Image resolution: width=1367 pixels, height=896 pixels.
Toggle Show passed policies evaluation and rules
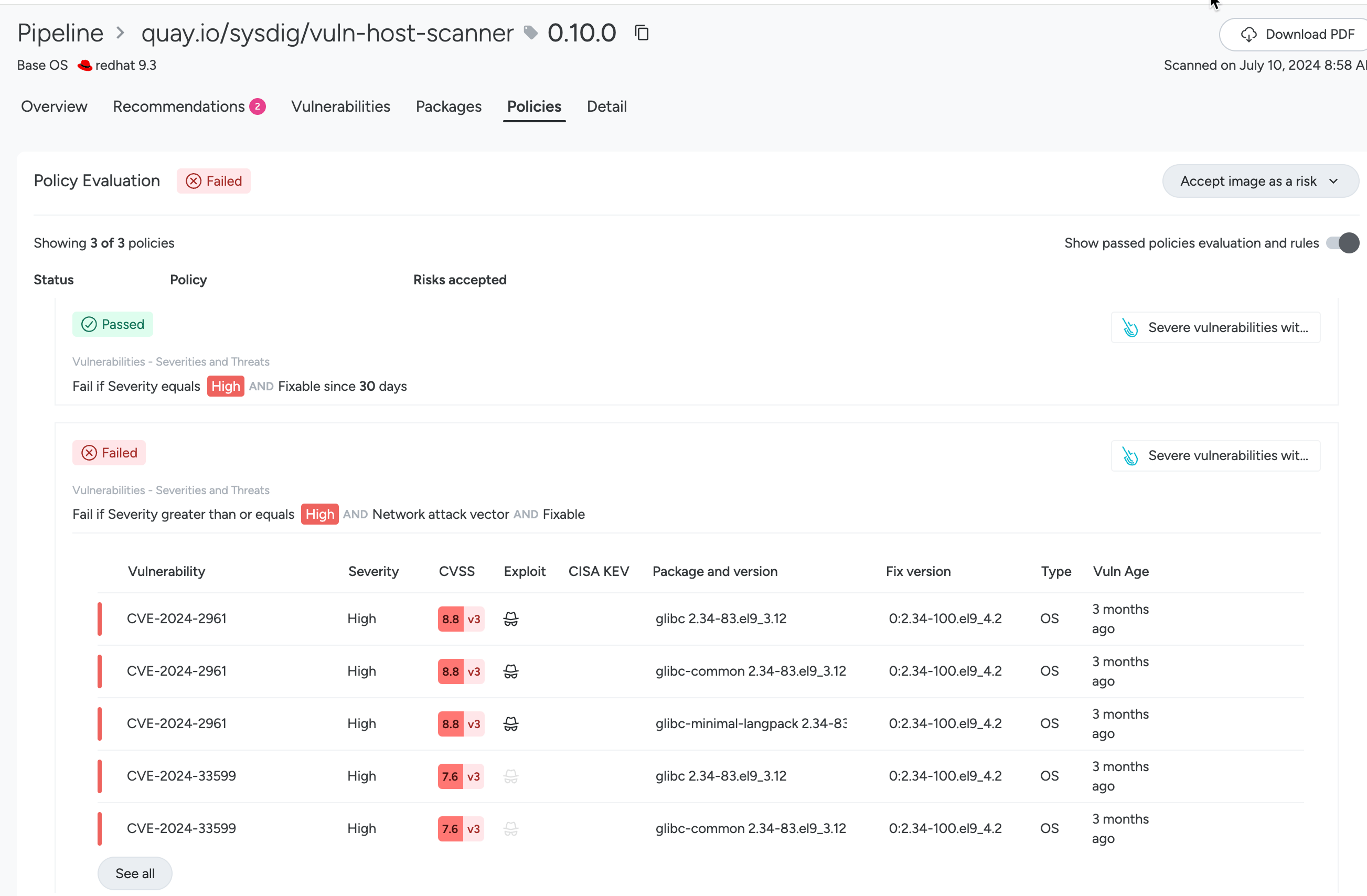click(x=1342, y=243)
